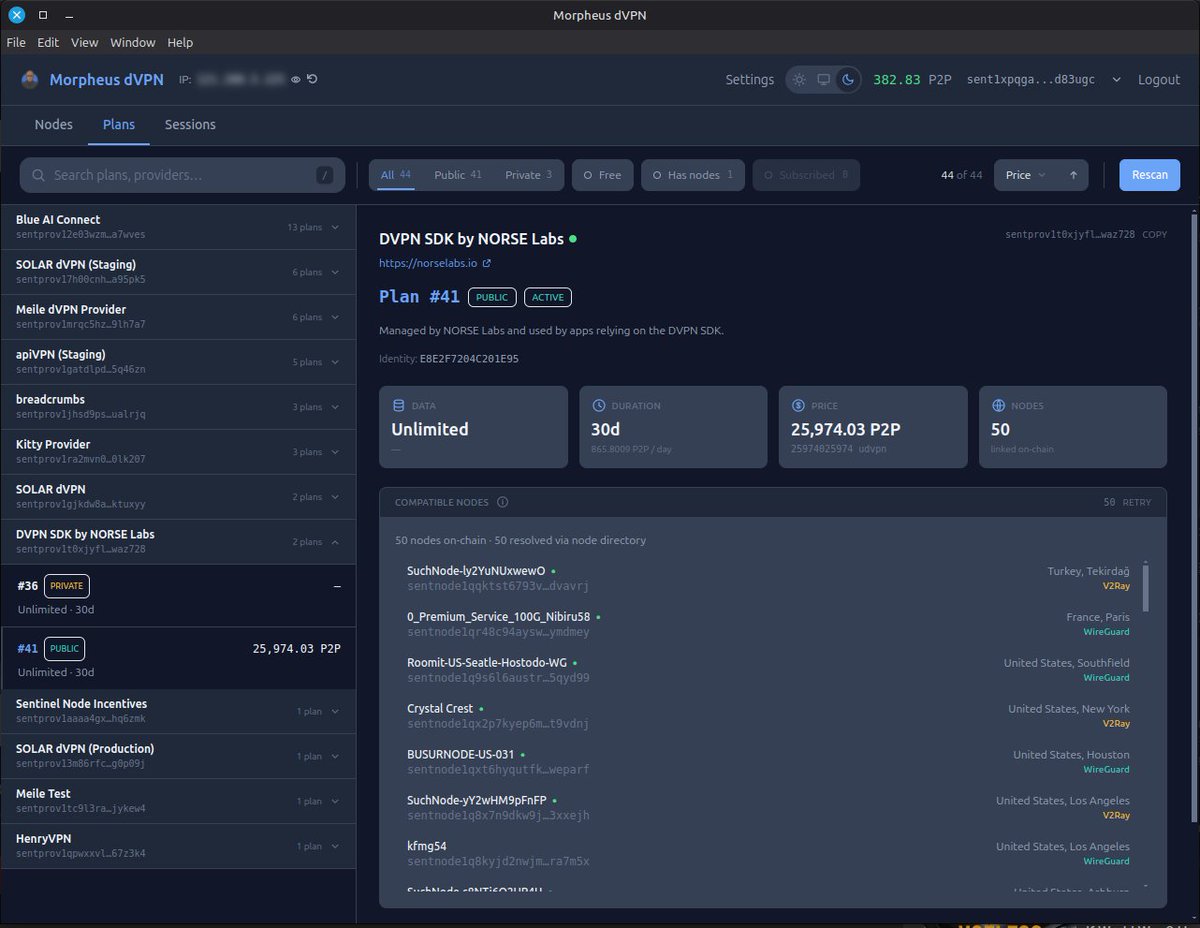Focus the Search plans, providers field
Screen dimensions: 1200x928
183,175
